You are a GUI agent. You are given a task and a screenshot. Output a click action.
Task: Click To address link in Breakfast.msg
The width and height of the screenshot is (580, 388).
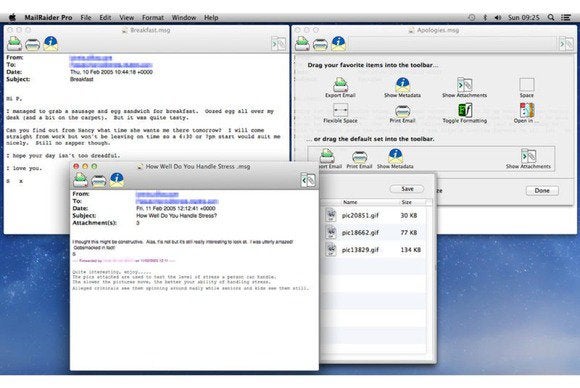111,65
